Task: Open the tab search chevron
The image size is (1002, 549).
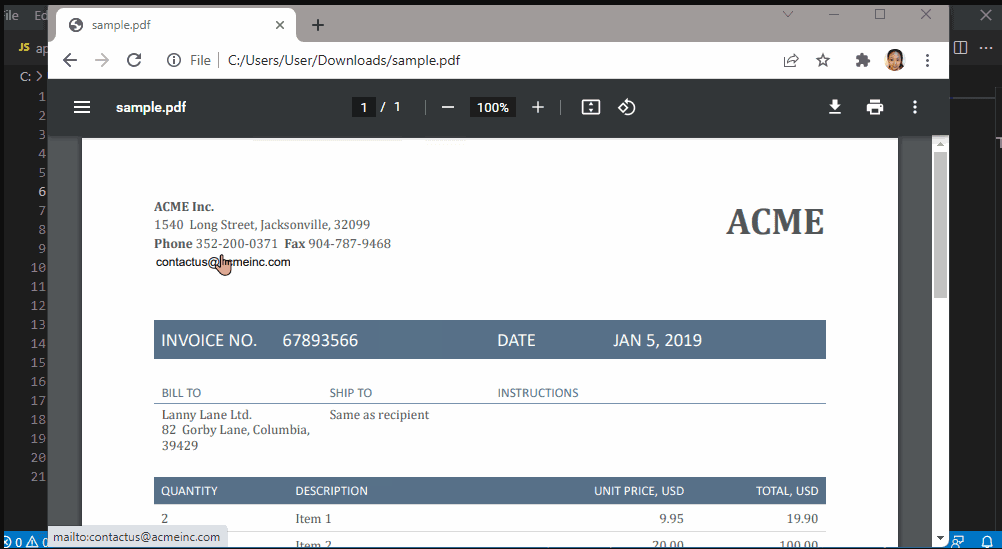Action: coord(788,14)
